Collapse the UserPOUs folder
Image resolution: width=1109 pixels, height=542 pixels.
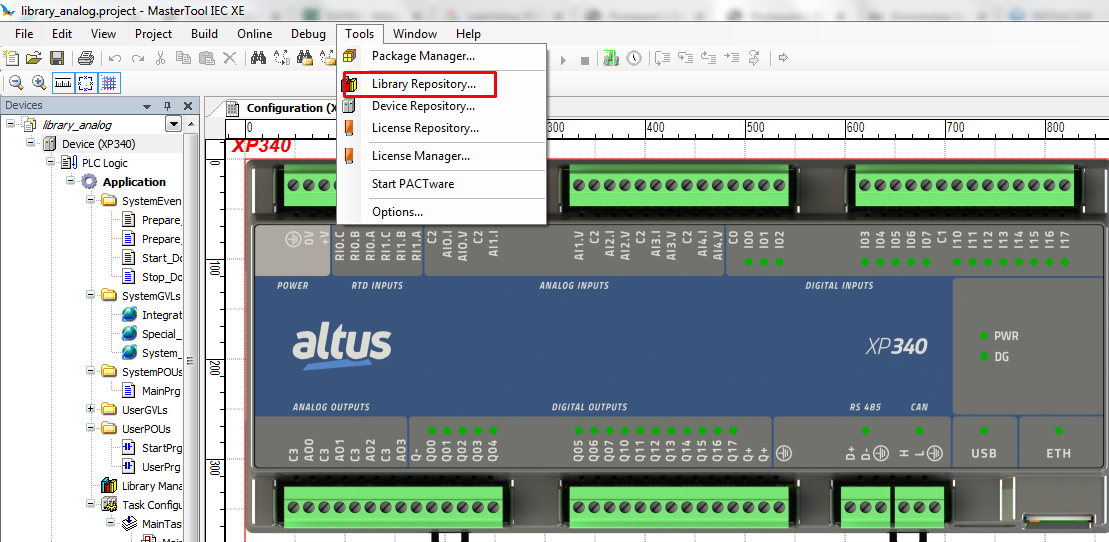(x=91, y=428)
